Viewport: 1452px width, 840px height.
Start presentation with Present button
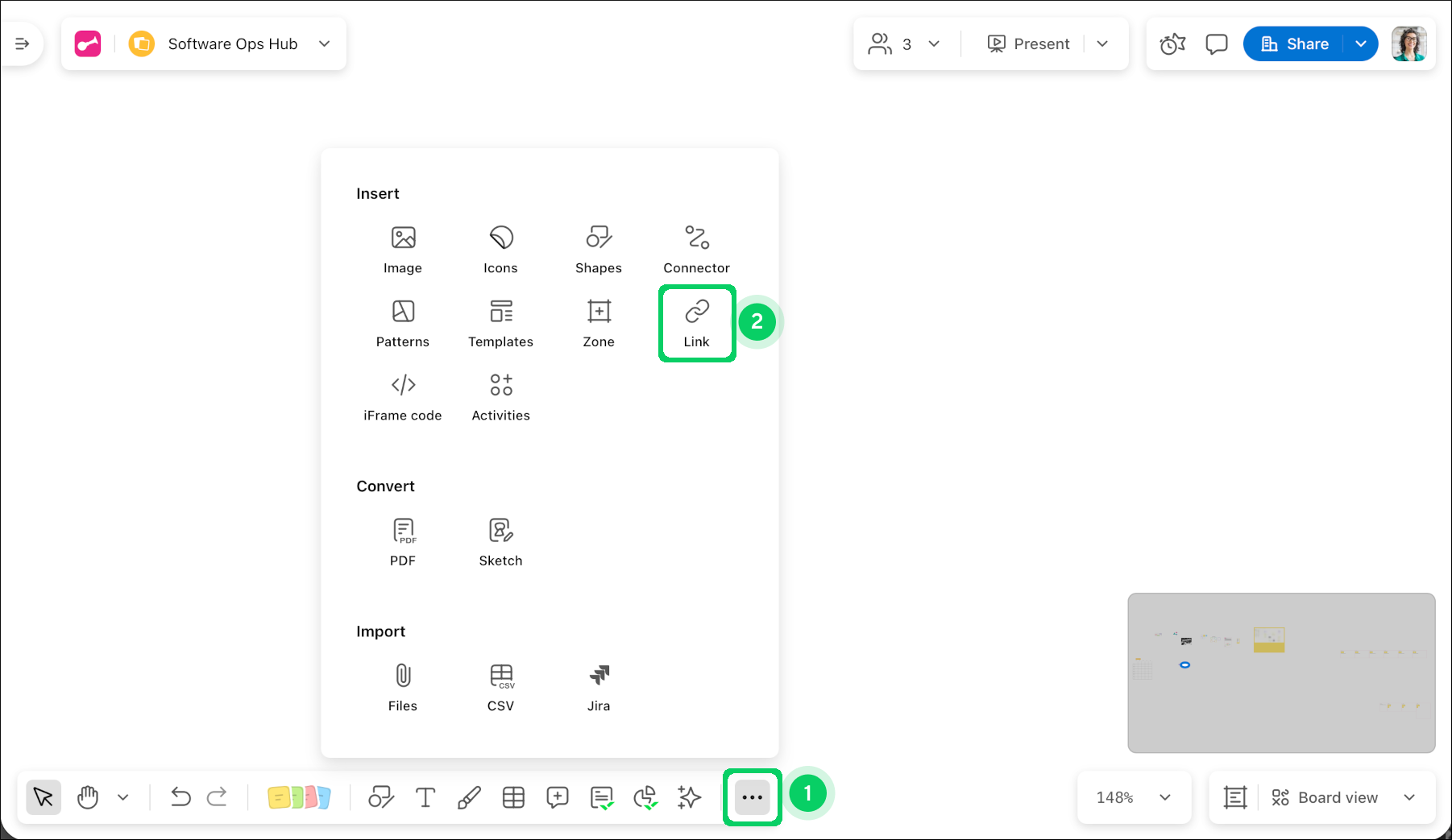pyautogui.click(x=1029, y=44)
